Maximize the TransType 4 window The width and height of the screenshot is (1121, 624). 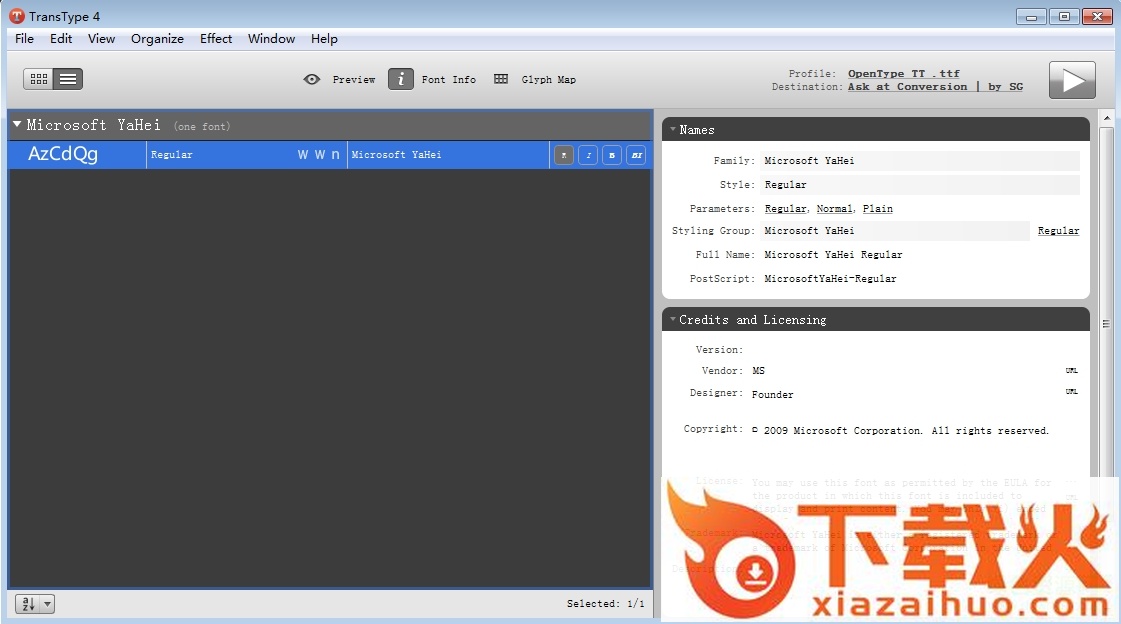[1064, 16]
